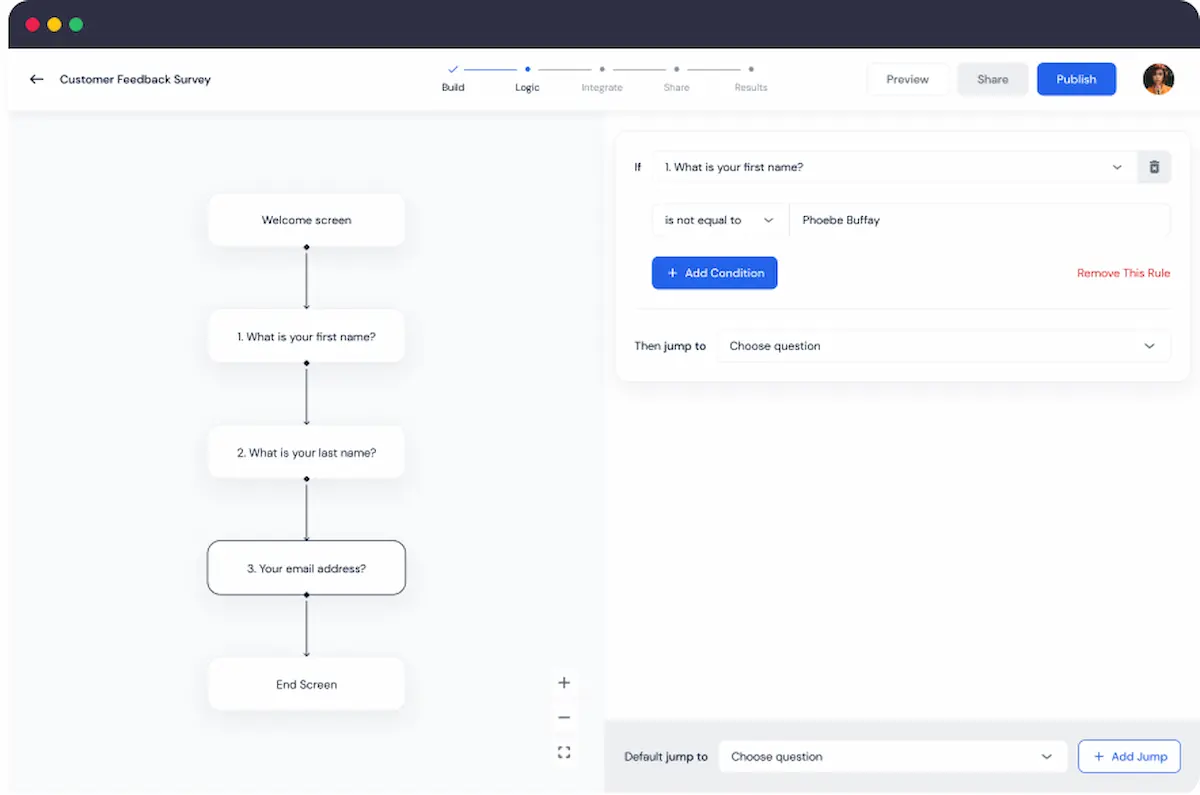Click the Add Condition button

[x=714, y=273]
